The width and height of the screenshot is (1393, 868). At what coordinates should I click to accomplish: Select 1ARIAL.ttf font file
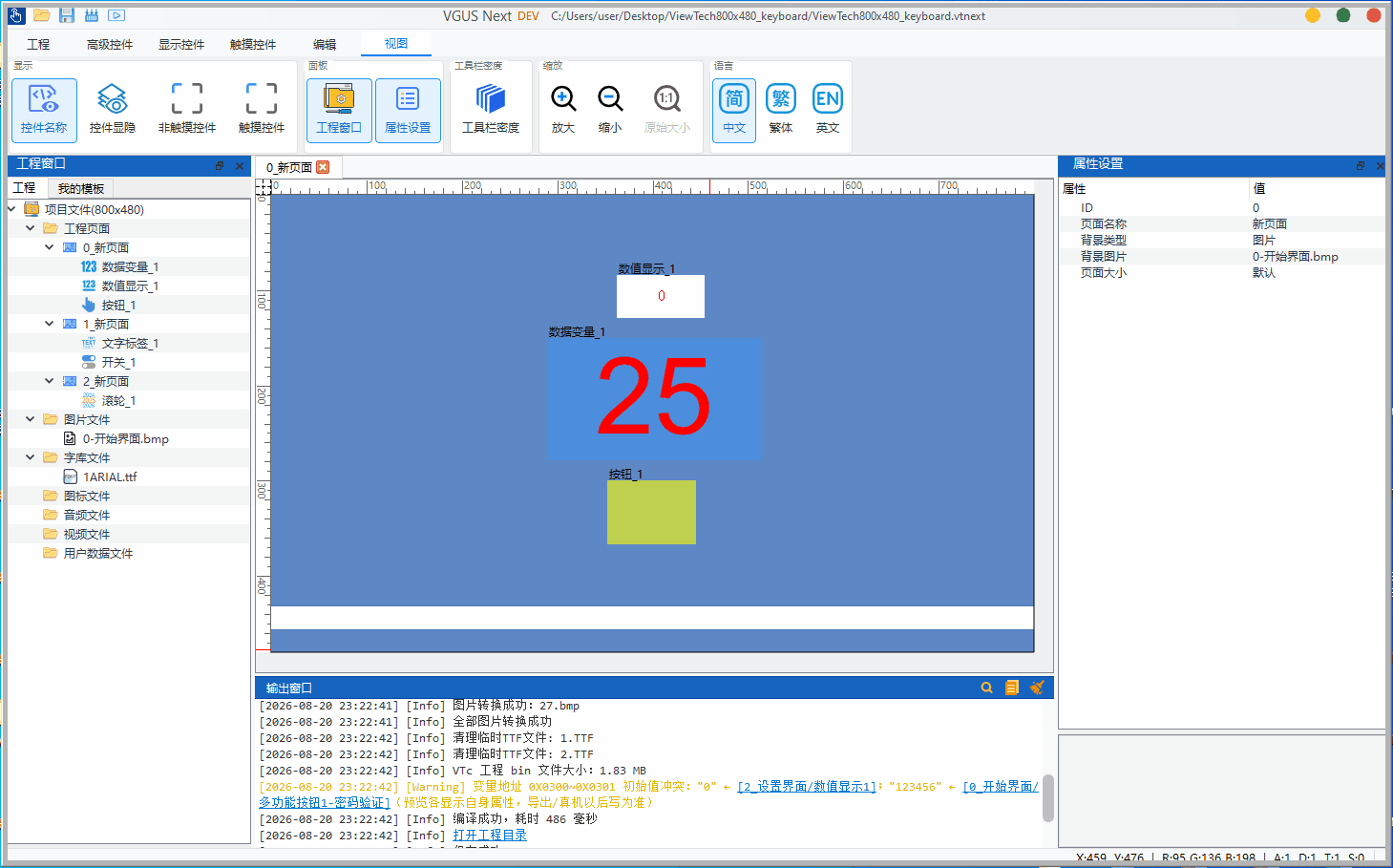point(109,476)
